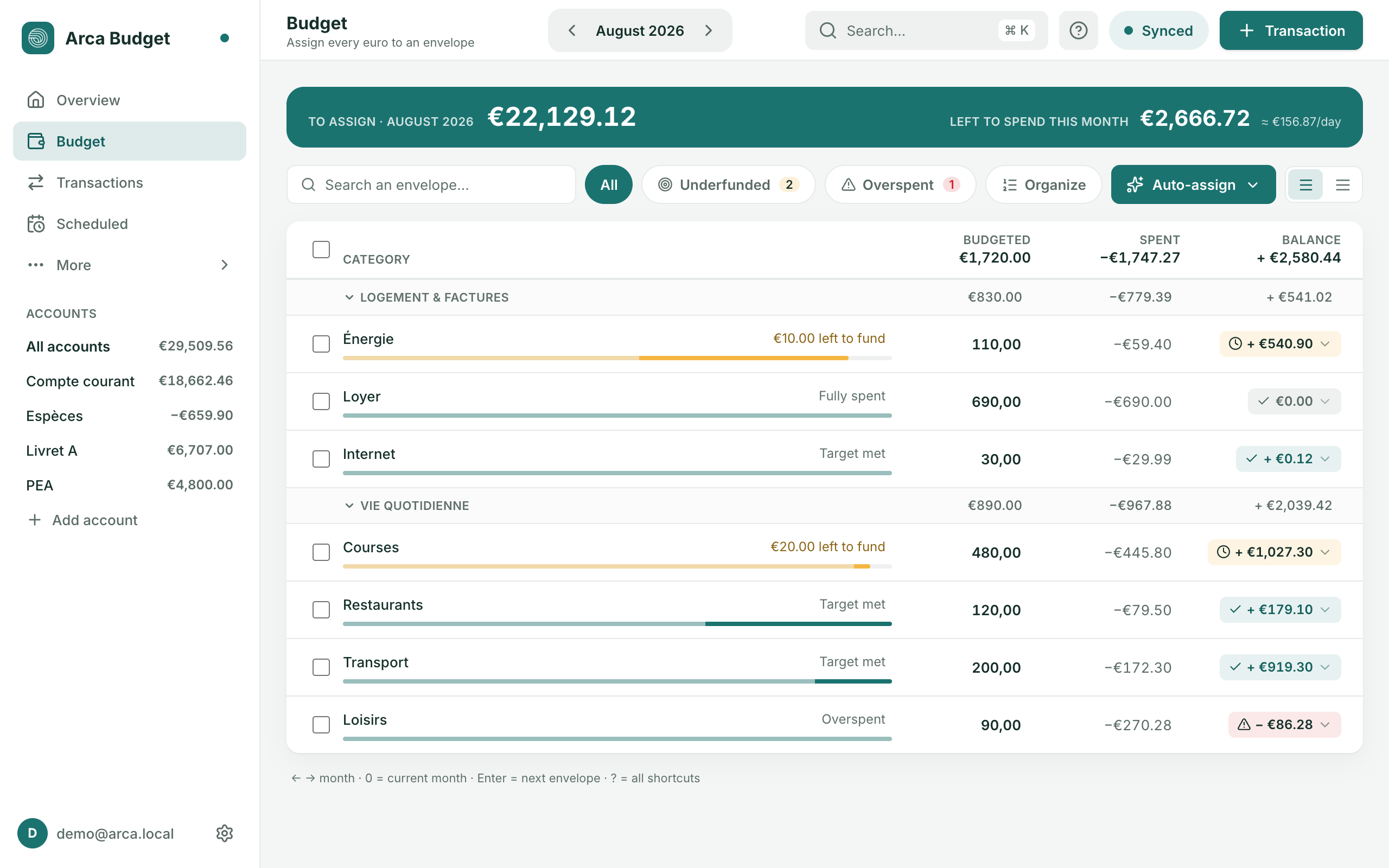Open the Transactions page
The width and height of the screenshot is (1389, 868).
click(130, 183)
